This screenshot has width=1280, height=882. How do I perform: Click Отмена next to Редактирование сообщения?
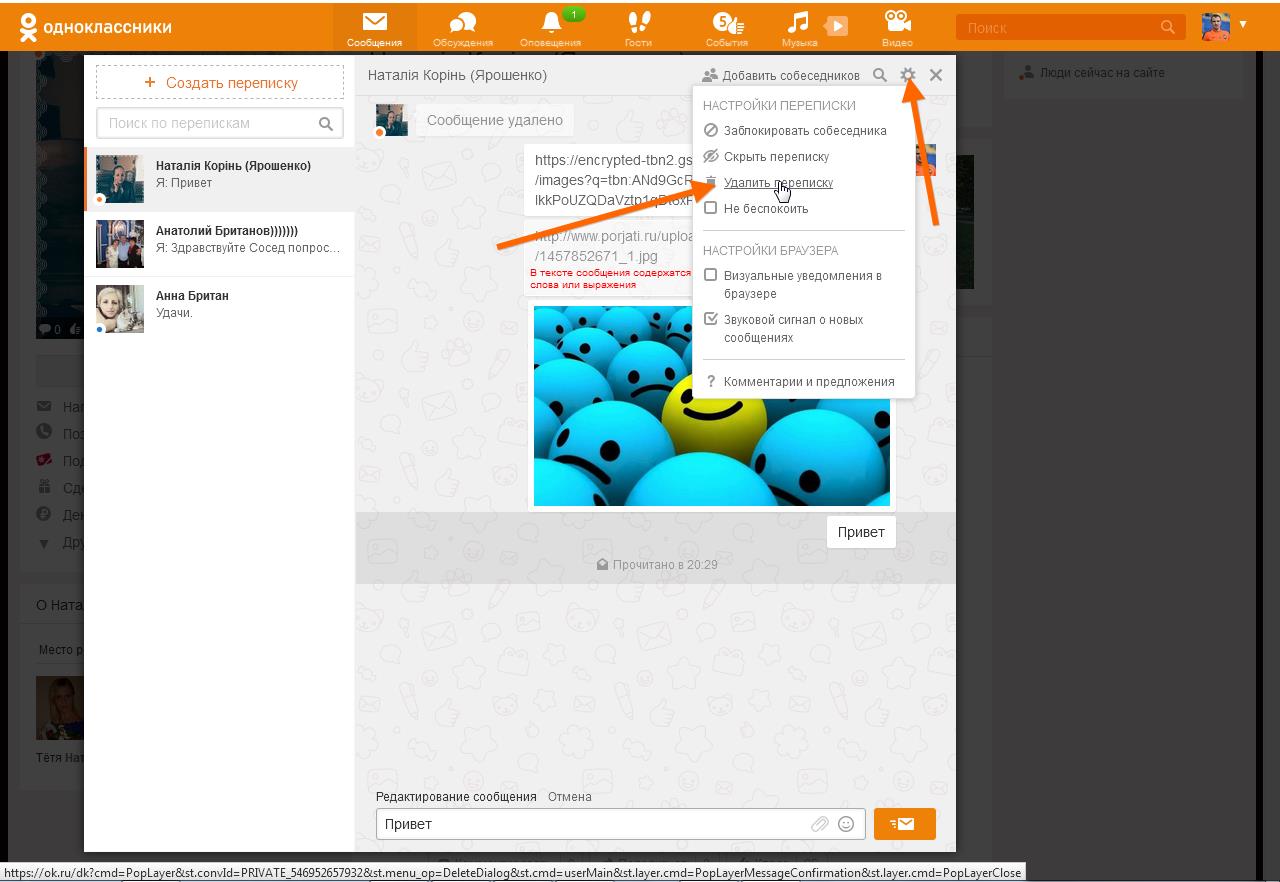(570, 797)
